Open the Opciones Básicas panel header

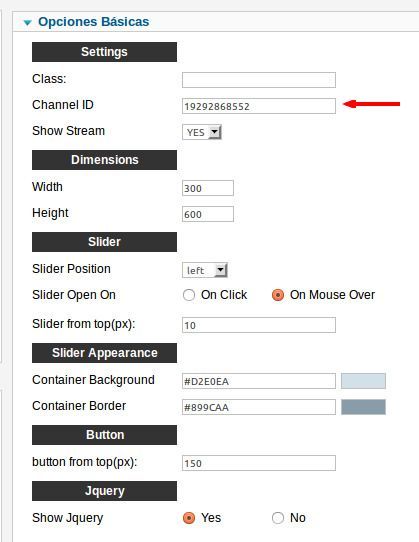click(94, 22)
